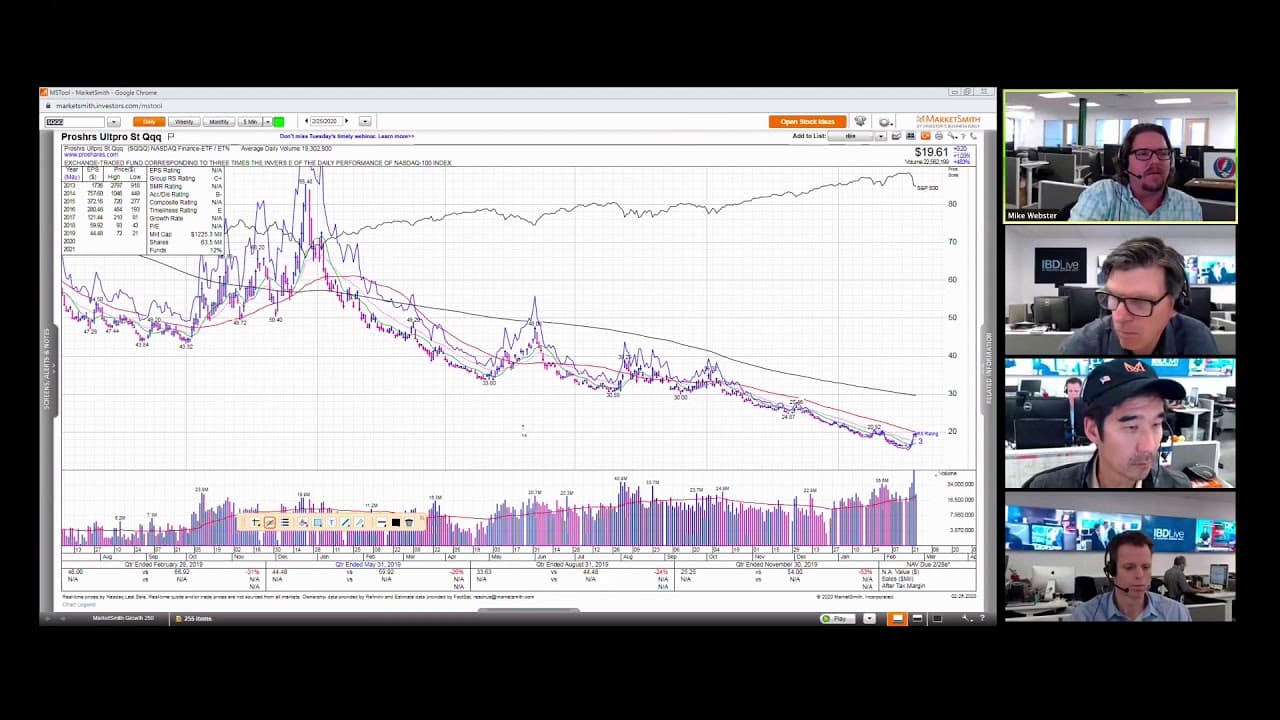
Task: Open the dropdown right of the date
Action: (365, 121)
